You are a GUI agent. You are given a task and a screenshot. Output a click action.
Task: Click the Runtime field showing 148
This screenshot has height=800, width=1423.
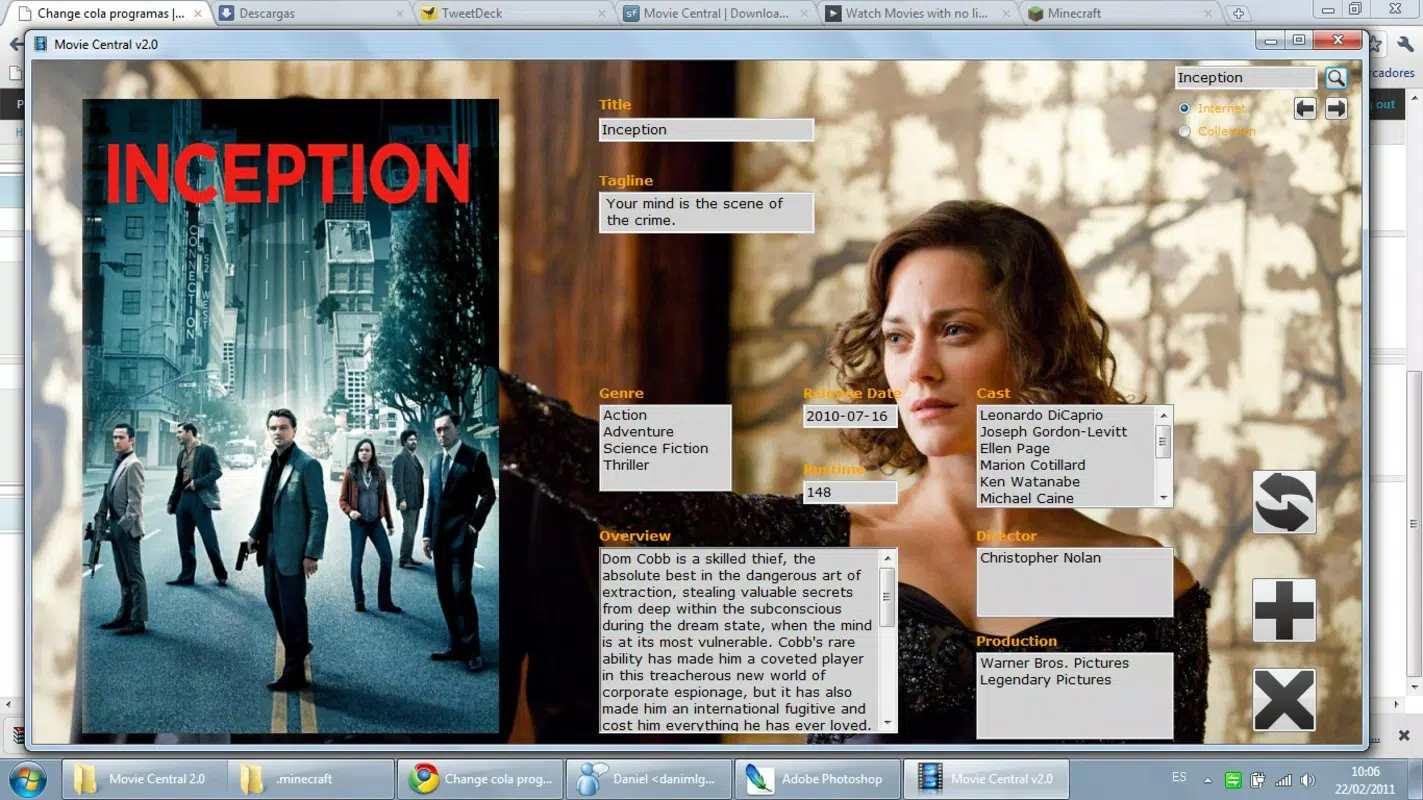850,492
